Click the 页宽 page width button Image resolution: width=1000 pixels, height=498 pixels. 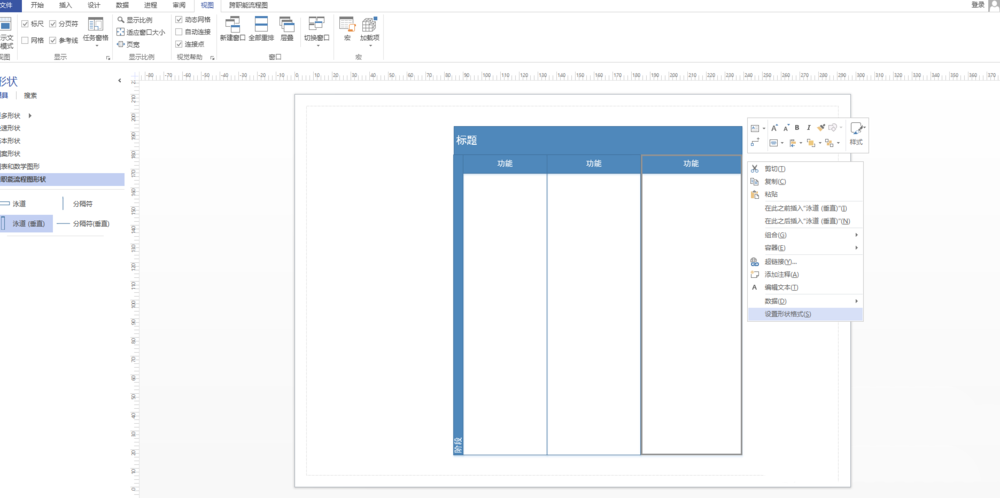pyautogui.click(x=128, y=45)
